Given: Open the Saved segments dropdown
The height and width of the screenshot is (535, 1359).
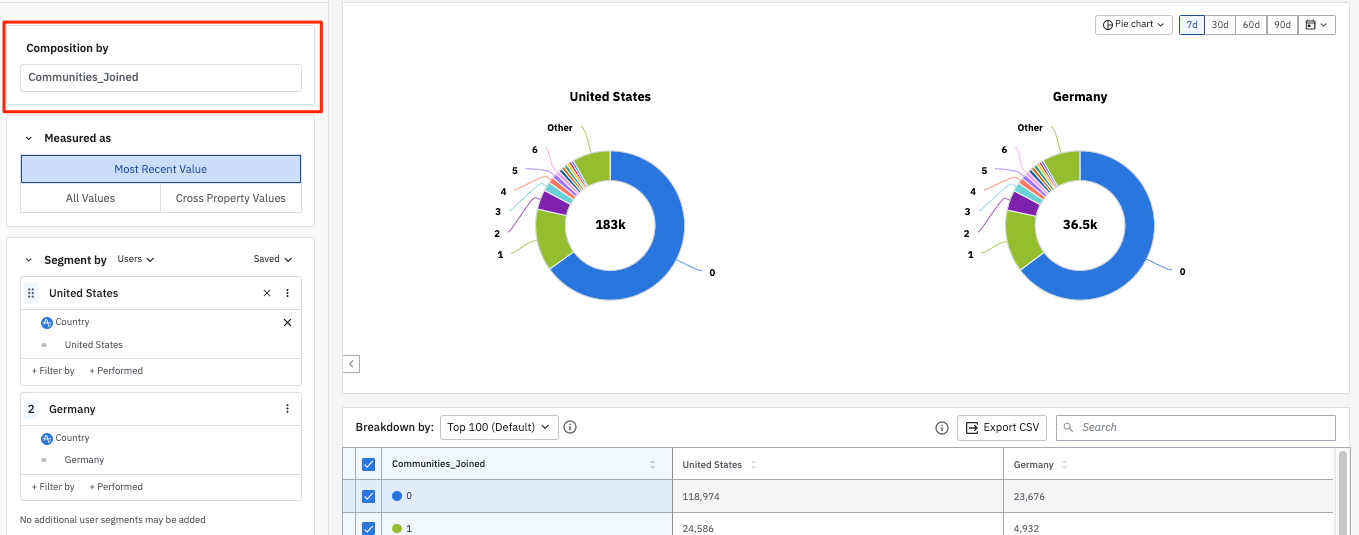Looking at the screenshot, I should pyautogui.click(x=272, y=259).
